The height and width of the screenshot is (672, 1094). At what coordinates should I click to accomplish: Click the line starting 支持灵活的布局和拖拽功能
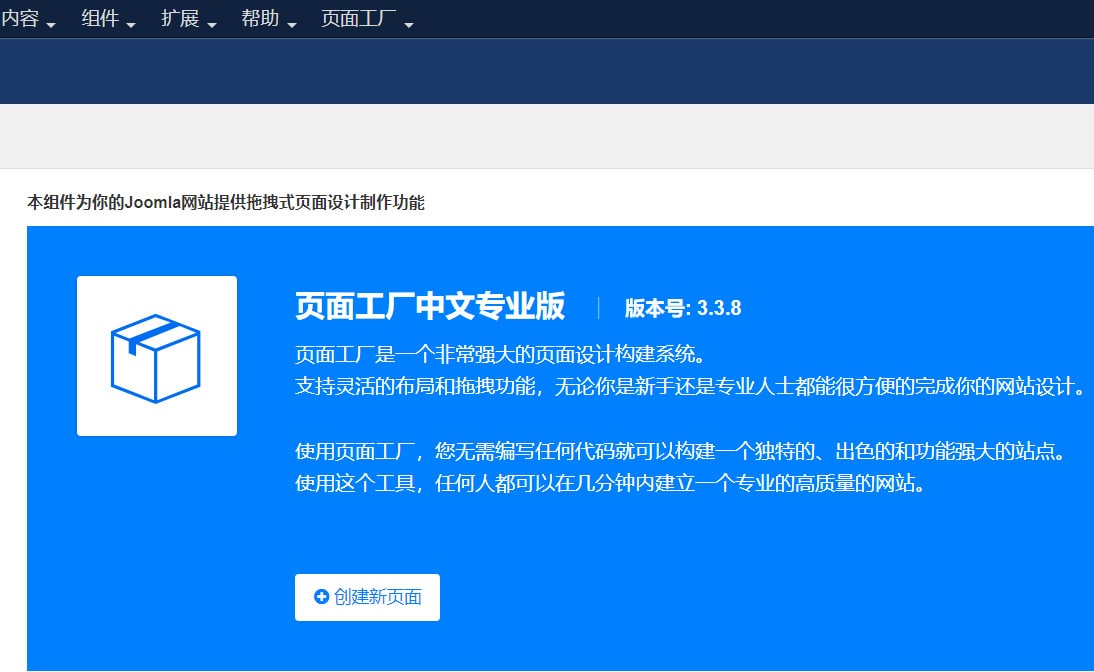[691, 386]
